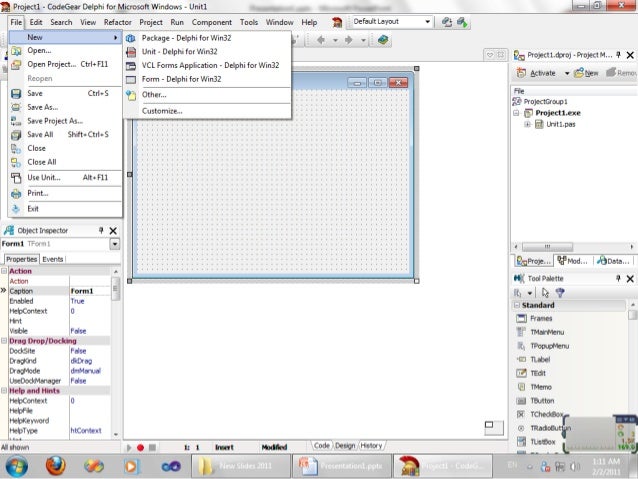638x479 pixels.
Task: Click the Delphi helmet icon beside Help
Action: 337,22
